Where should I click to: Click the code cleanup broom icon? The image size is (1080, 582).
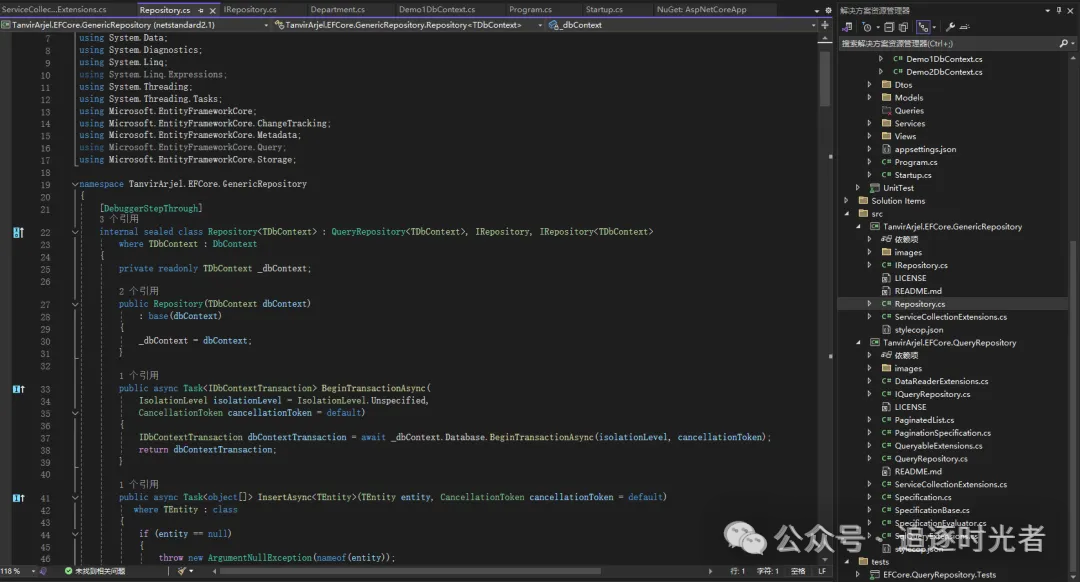[x=183, y=571]
